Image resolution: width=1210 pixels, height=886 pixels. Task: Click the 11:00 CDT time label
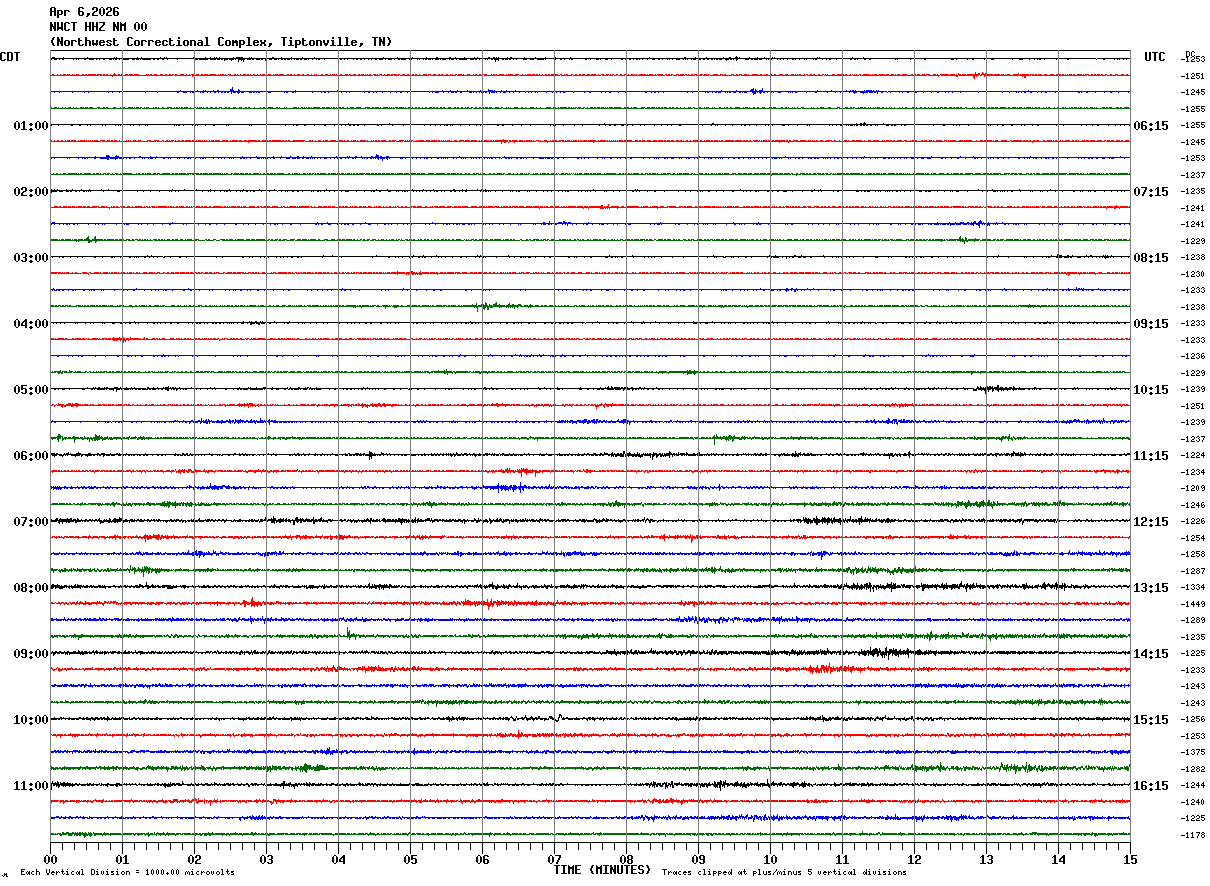tap(30, 786)
